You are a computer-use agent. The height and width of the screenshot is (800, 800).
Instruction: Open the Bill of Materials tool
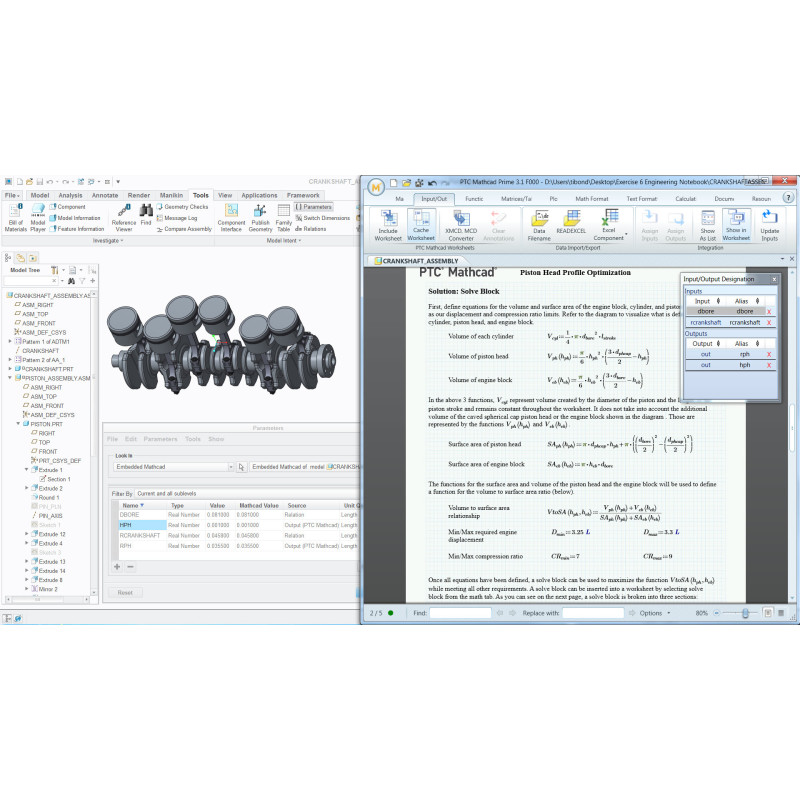point(15,221)
